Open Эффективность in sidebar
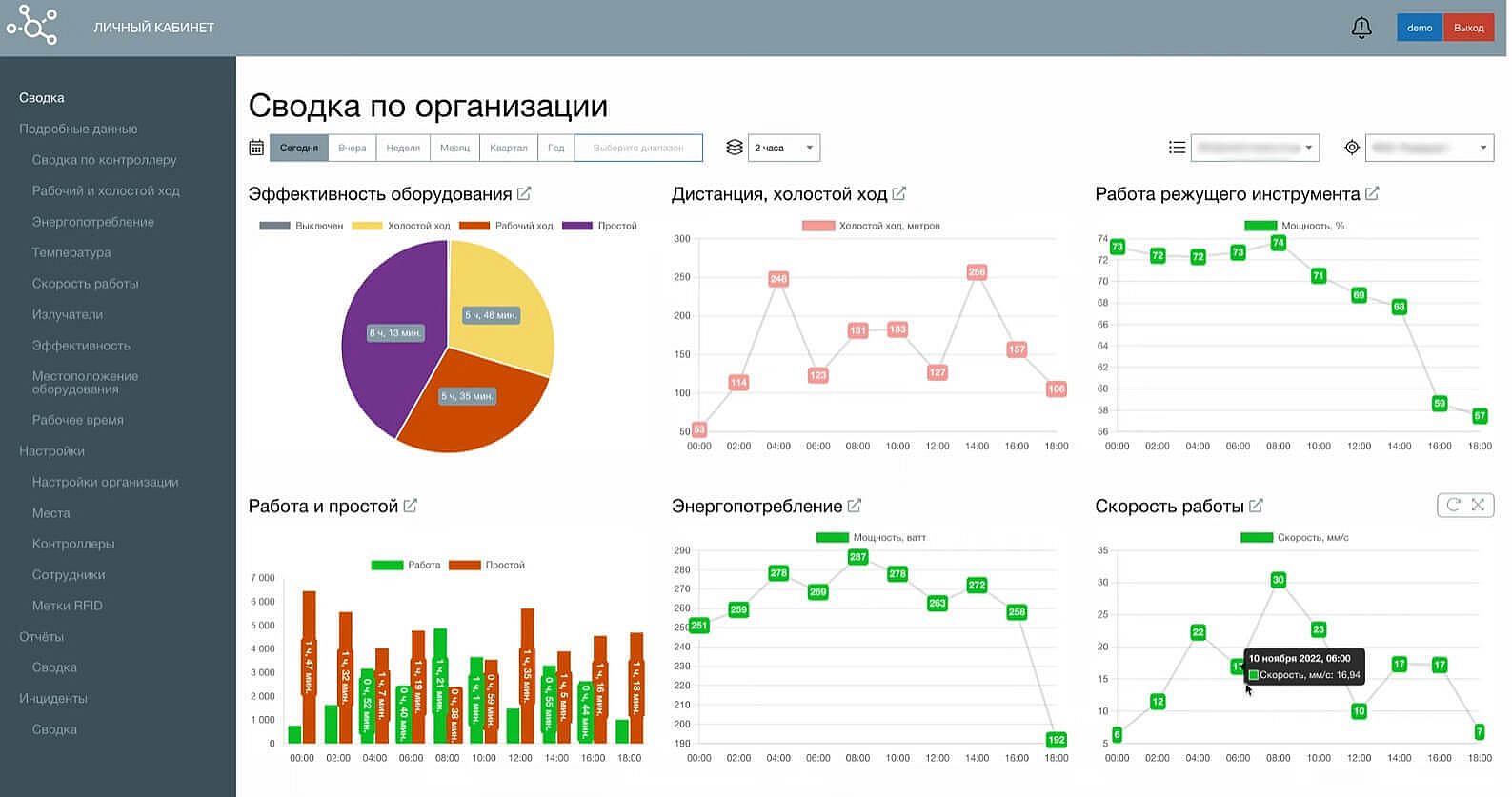The width and height of the screenshot is (1512, 797). pyautogui.click(x=81, y=346)
